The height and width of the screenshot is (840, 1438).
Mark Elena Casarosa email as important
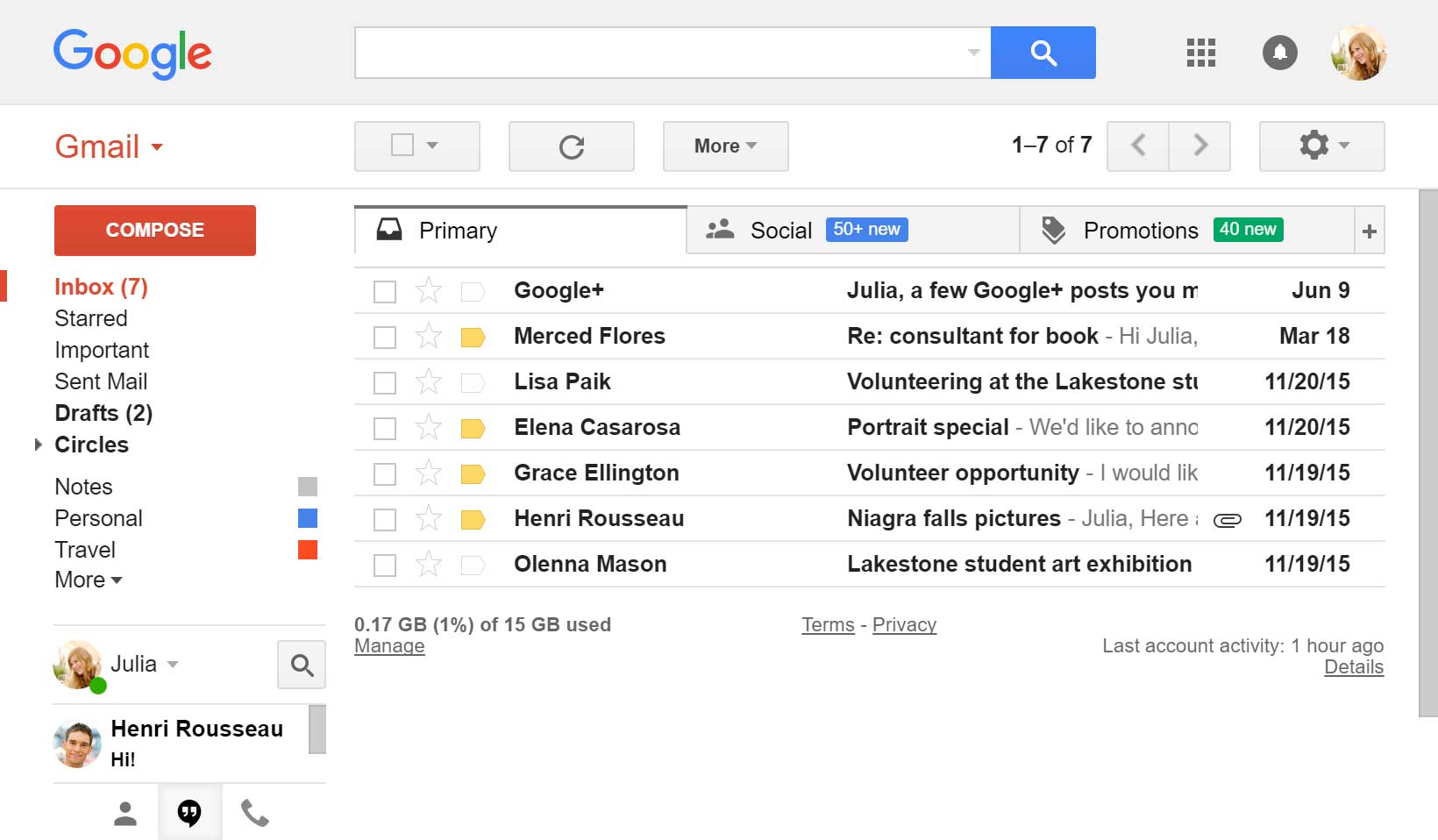point(473,428)
